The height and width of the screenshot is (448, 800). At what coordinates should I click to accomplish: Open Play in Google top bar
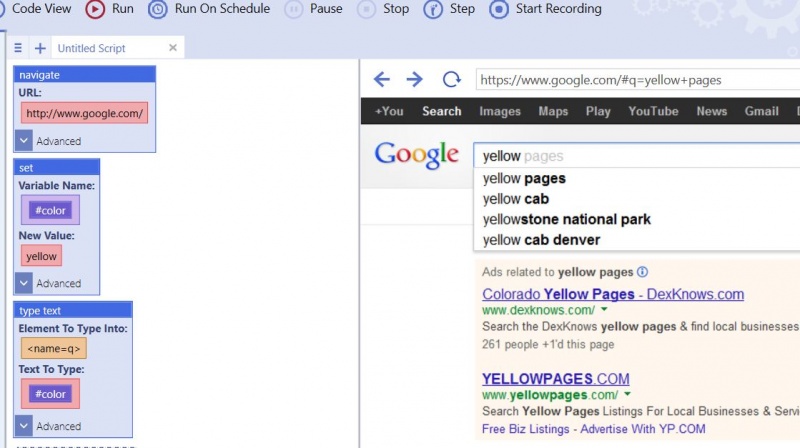point(598,111)
